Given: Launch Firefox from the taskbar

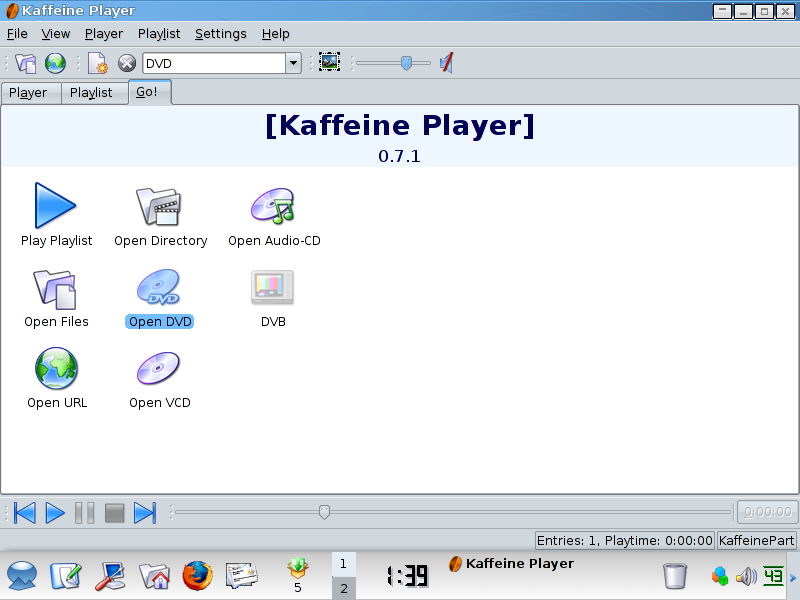Looking at the screenshot, I should (198, 576).
